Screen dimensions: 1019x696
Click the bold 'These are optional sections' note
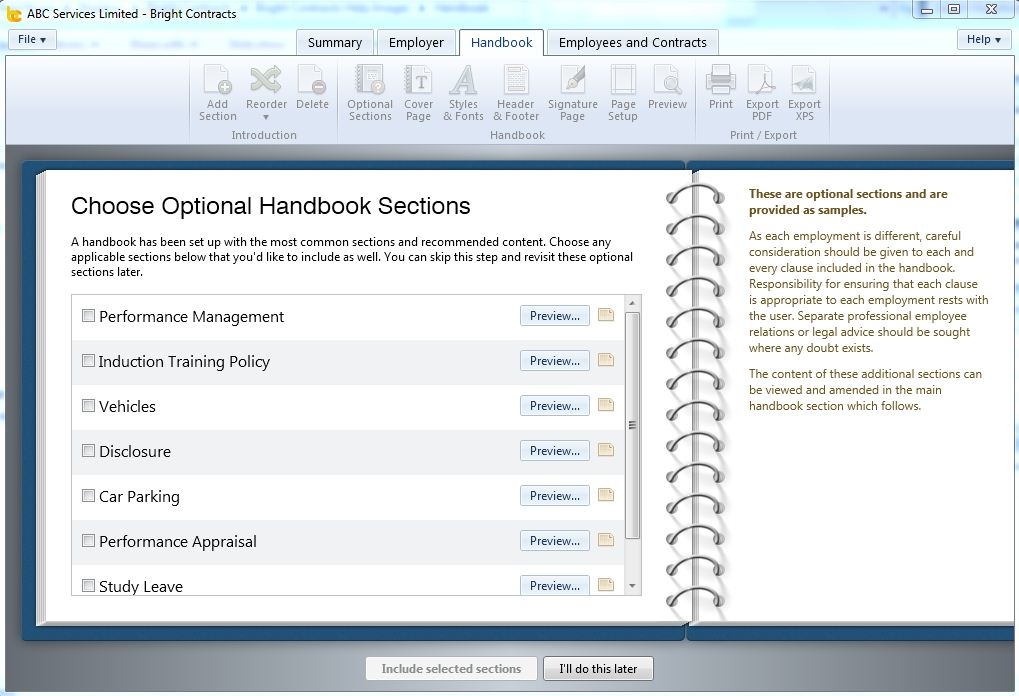[x=847, y=201]
